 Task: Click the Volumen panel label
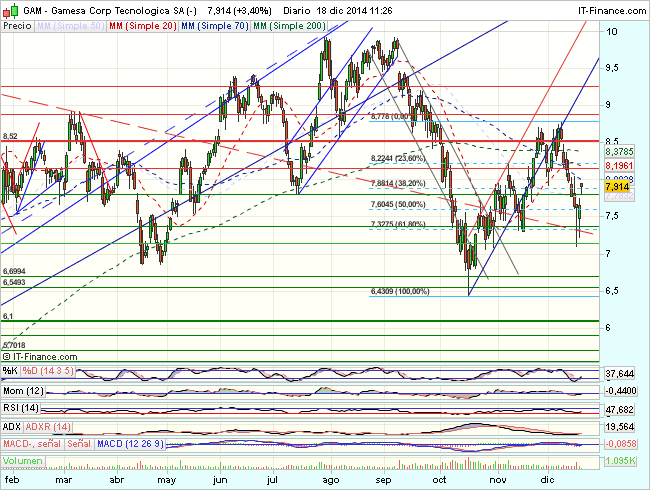click(23, 461)
